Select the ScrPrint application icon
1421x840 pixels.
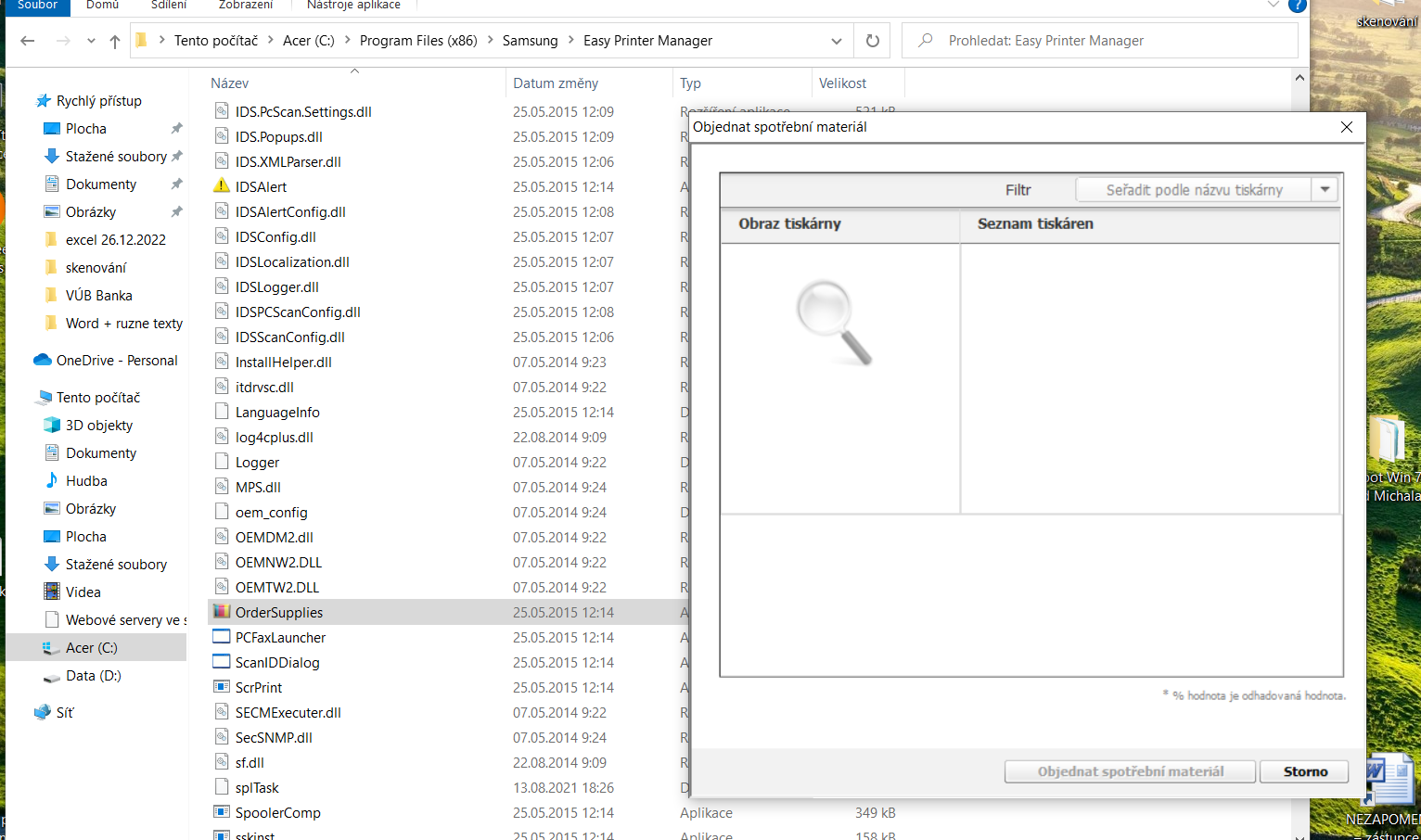click(222, 687)
